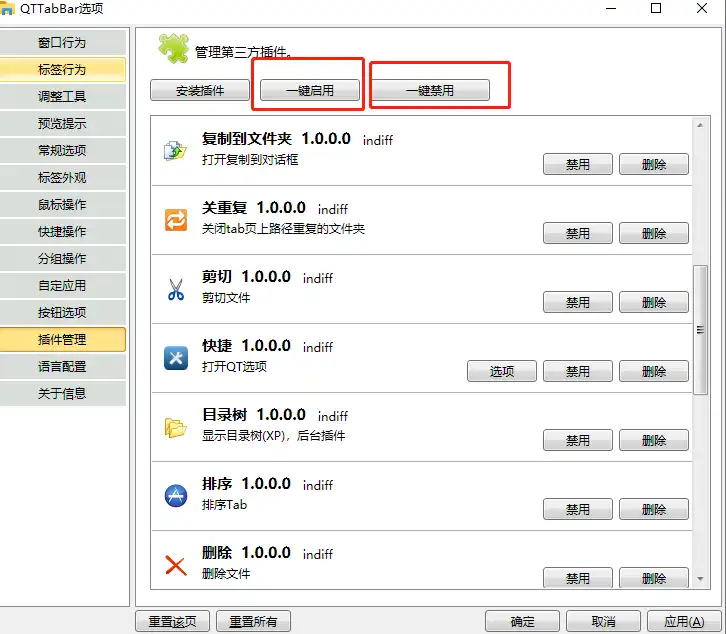This screenshot has width=726, height=634.
Task: Open the 调整工具 section
Action: click(x=62, y=96)
